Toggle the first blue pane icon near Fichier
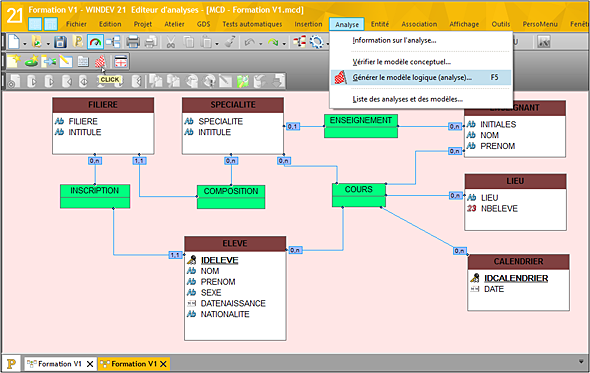 pyautogui.click(x=35, y=24)
